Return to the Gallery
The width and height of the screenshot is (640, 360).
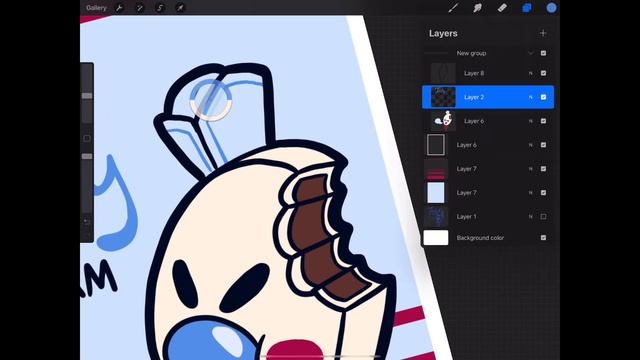(96, 8)
